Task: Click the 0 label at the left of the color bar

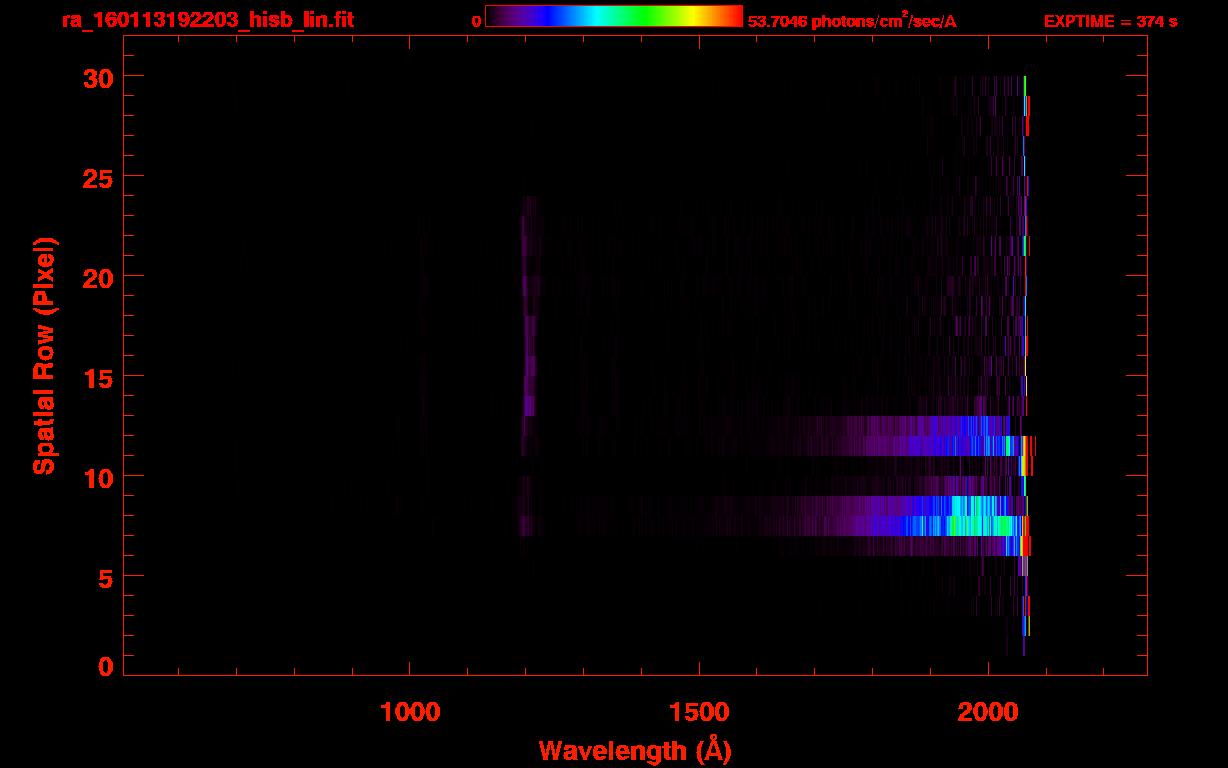Action: (476, 21)
